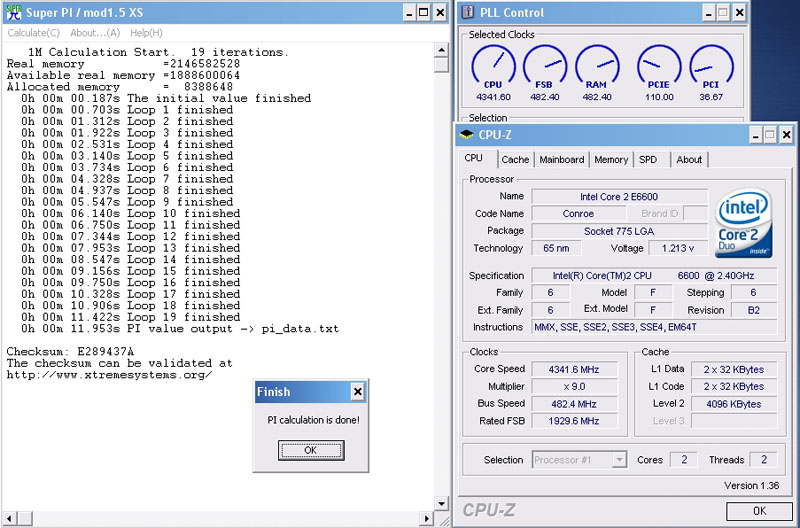Open the About...(A) menu in Super PI

(x=95, y=33)
